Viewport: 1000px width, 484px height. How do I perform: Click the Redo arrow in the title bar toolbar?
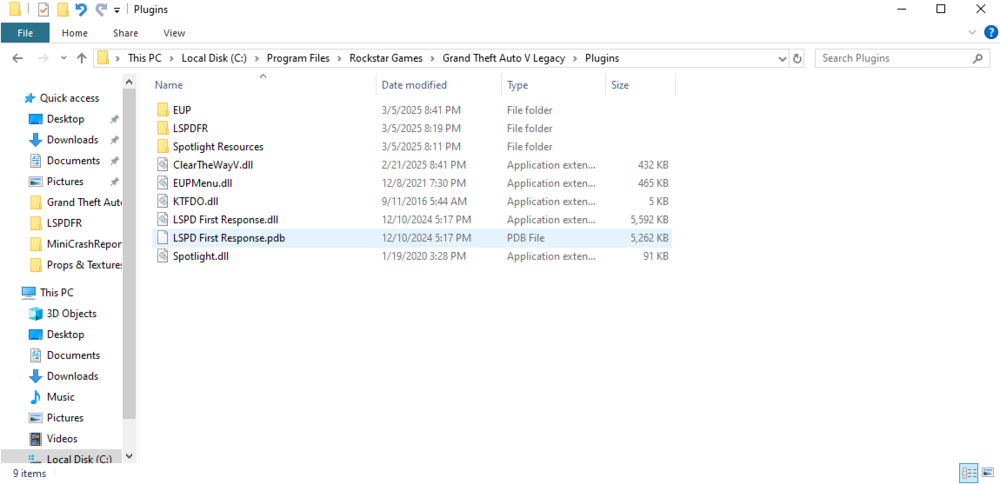click(100, 10)
